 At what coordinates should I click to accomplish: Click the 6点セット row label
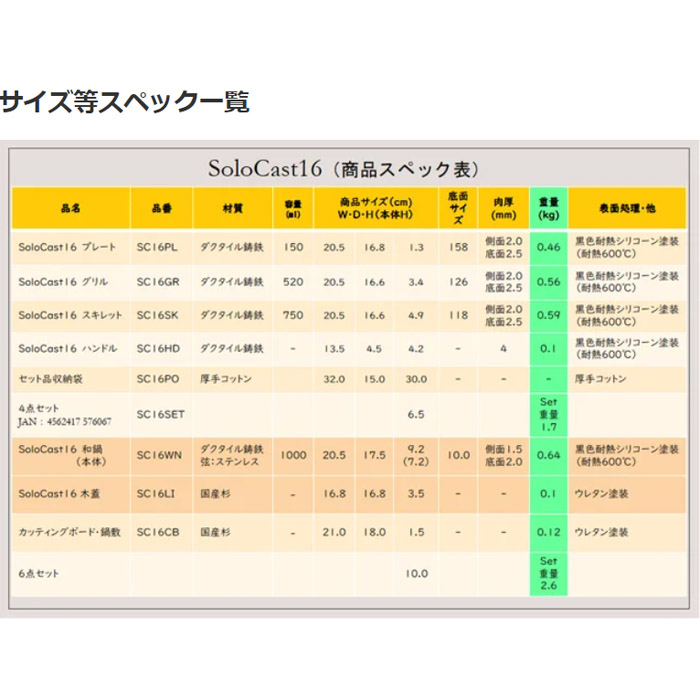point(39,574)
